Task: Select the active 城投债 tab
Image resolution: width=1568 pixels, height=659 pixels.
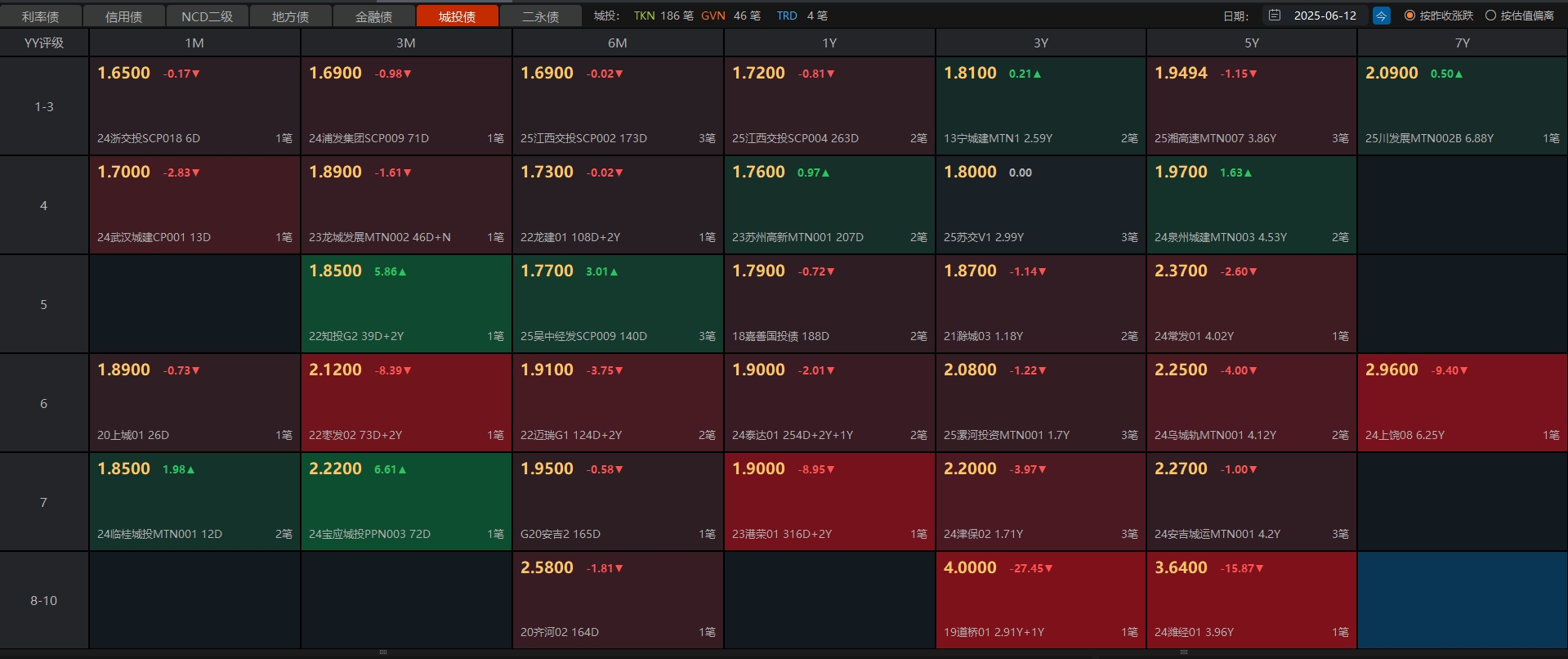Action: (x=458, y=16)
